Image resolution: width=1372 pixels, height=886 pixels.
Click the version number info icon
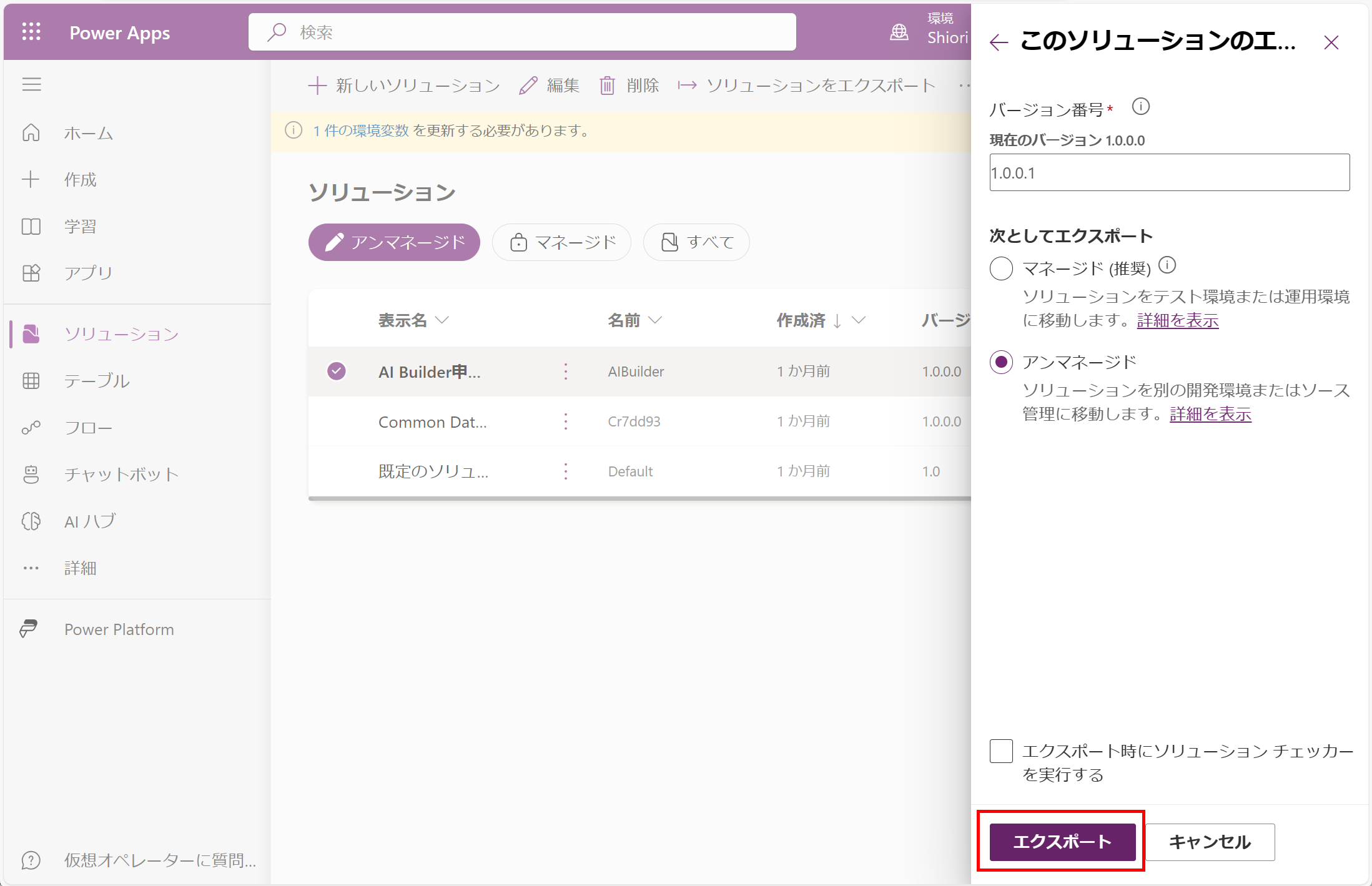[1140, 107]
